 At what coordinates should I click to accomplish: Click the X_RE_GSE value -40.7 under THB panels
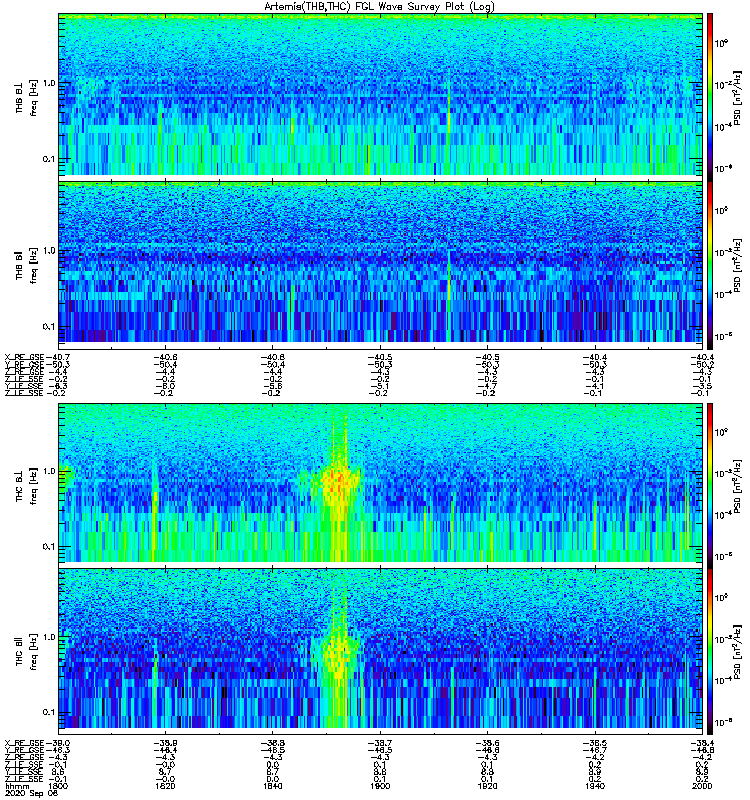point(58,357)
